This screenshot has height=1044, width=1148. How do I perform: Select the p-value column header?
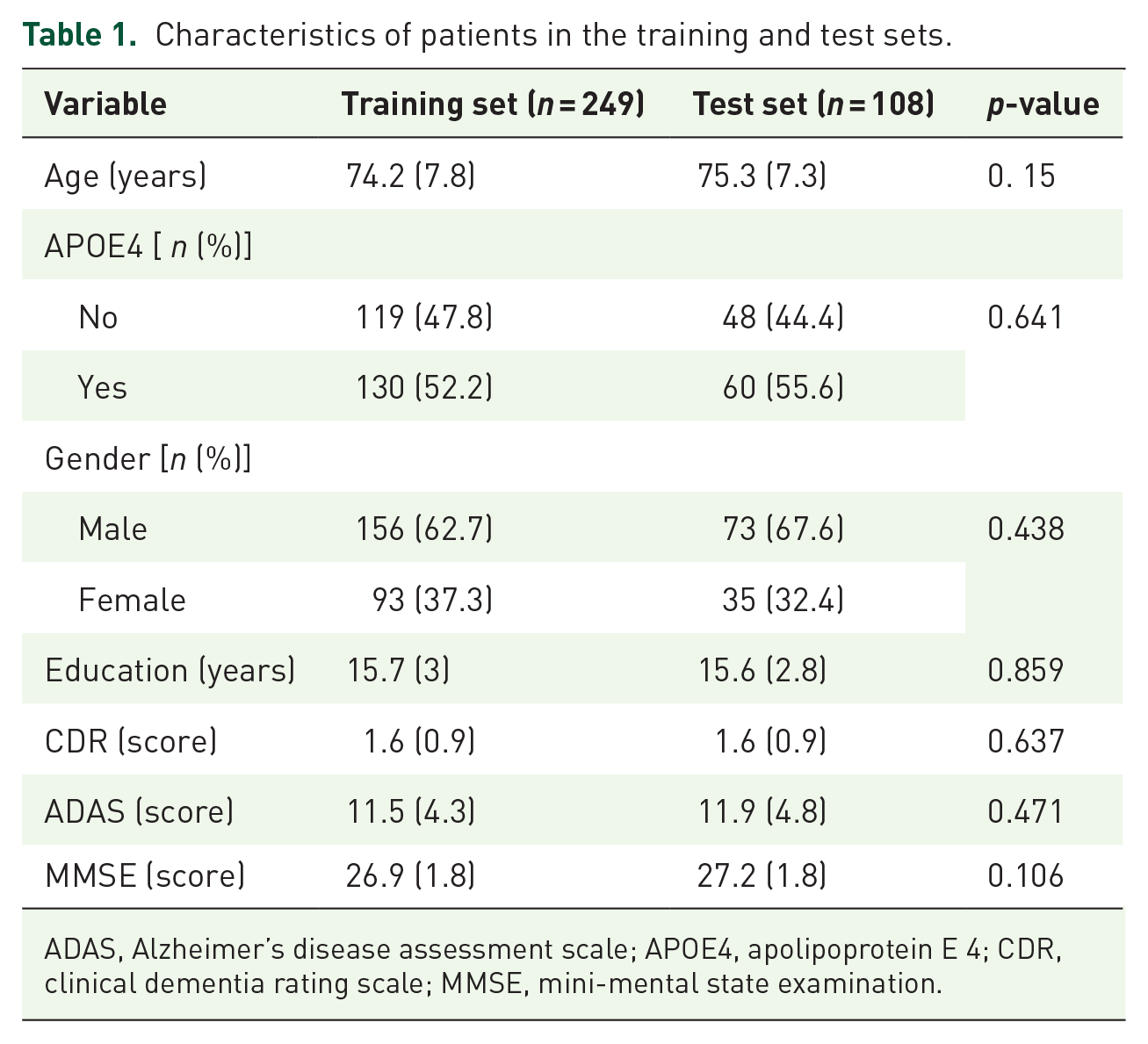pos(1043,104)
